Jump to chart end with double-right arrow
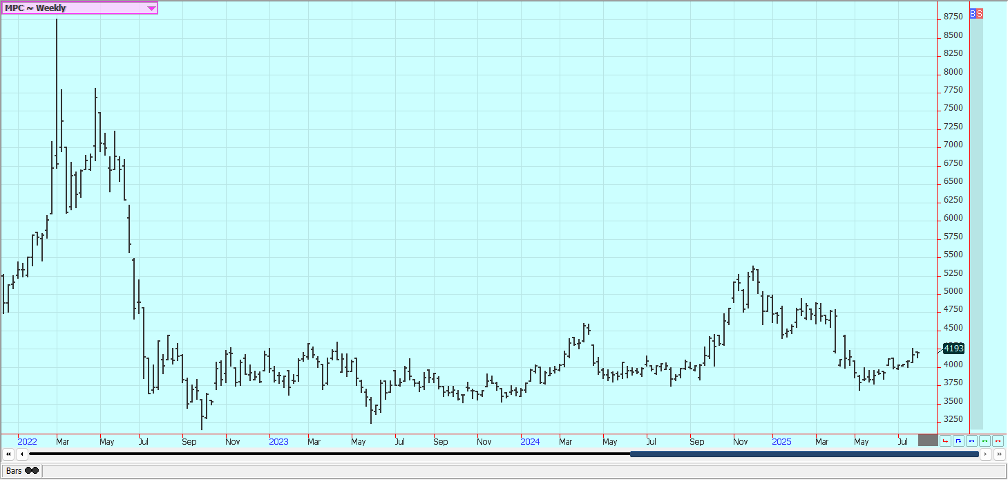The height and width of the screenshot is (480, 1008). 998,454
